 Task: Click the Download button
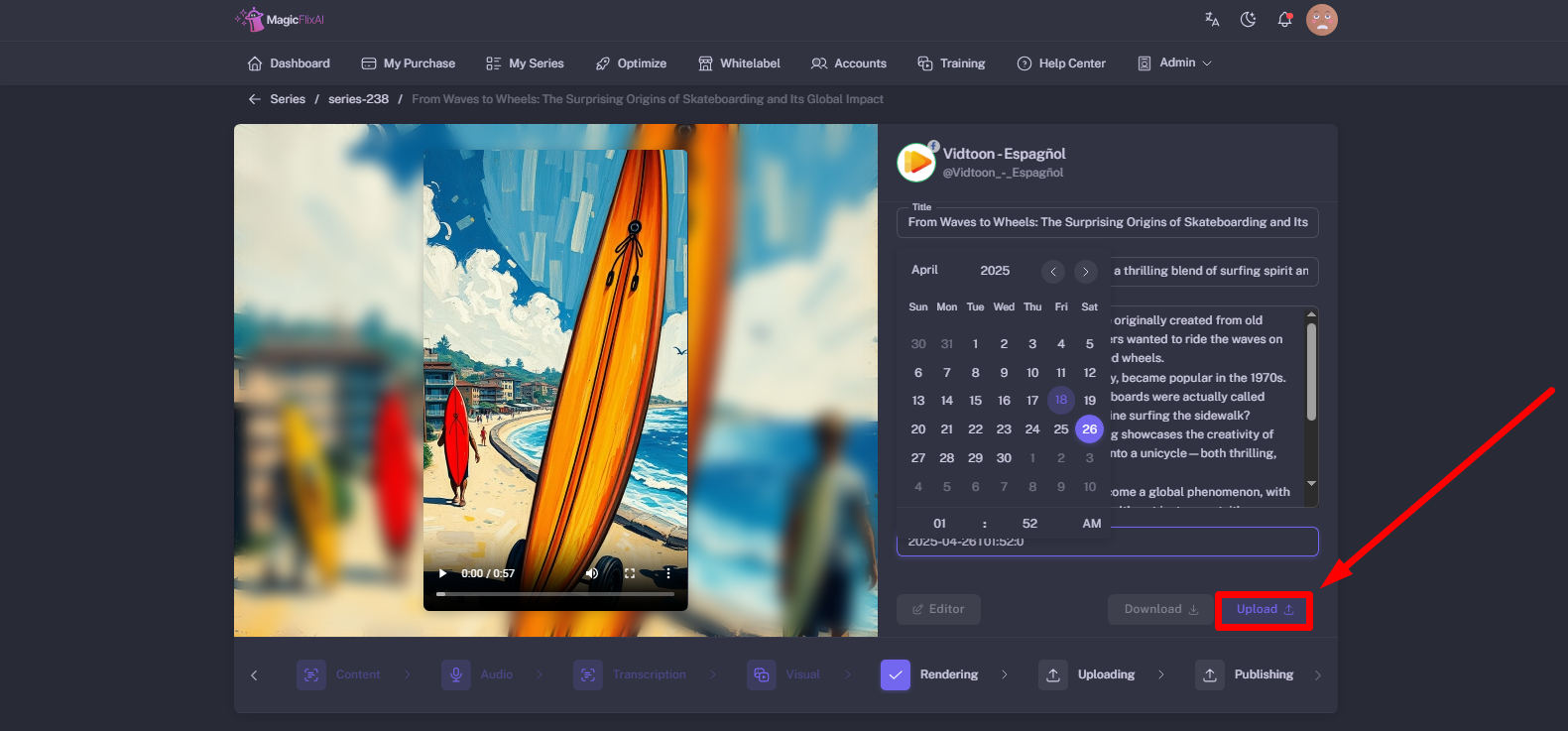[1160, 610]
